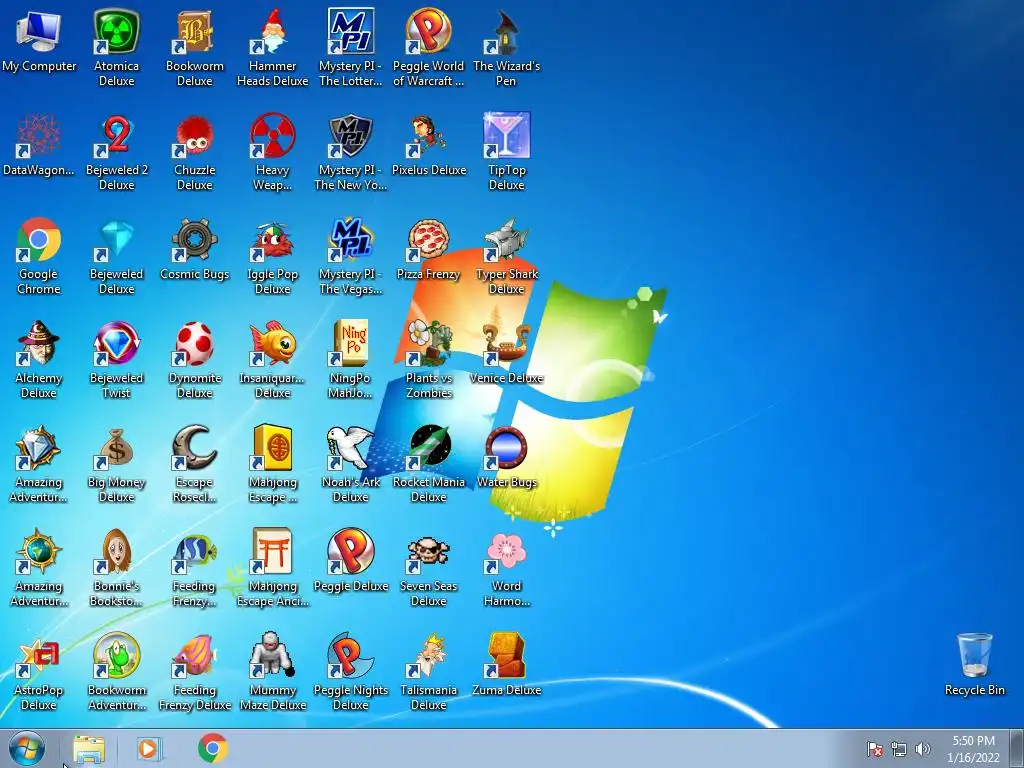Select the Bejeweled Deluxe gem icon
This screenshot has width=1024, height=768.
coord(116,240)
